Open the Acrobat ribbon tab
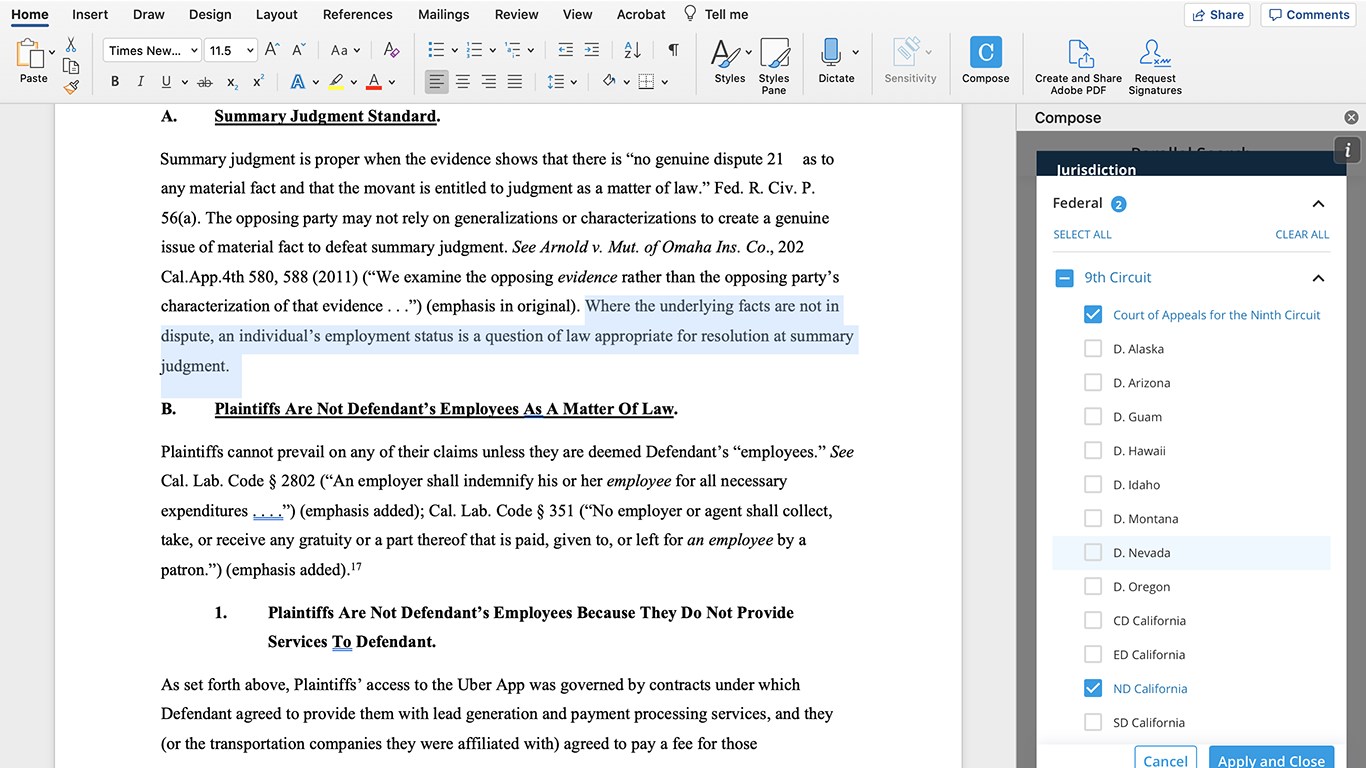 tap(641, 14)
